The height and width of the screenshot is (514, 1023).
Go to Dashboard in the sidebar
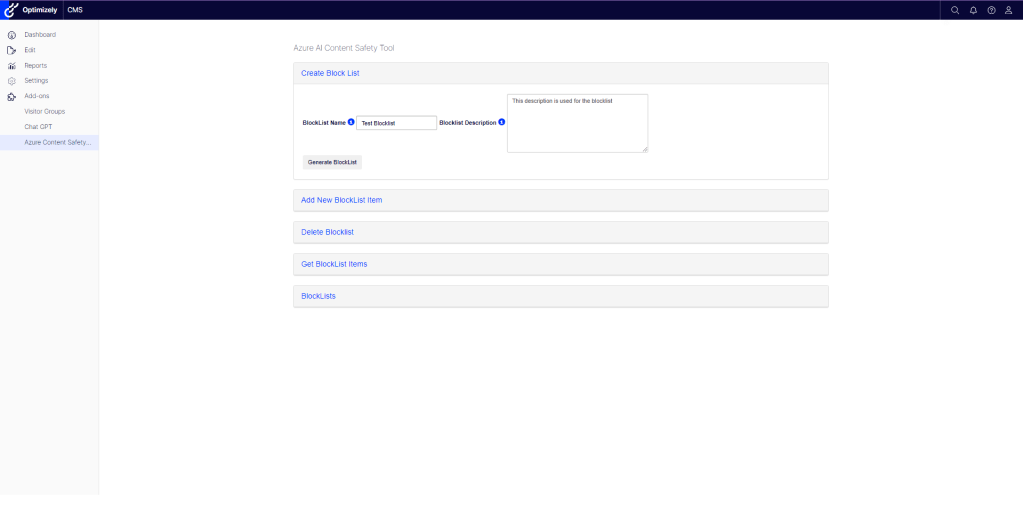[x=40, y=35]
